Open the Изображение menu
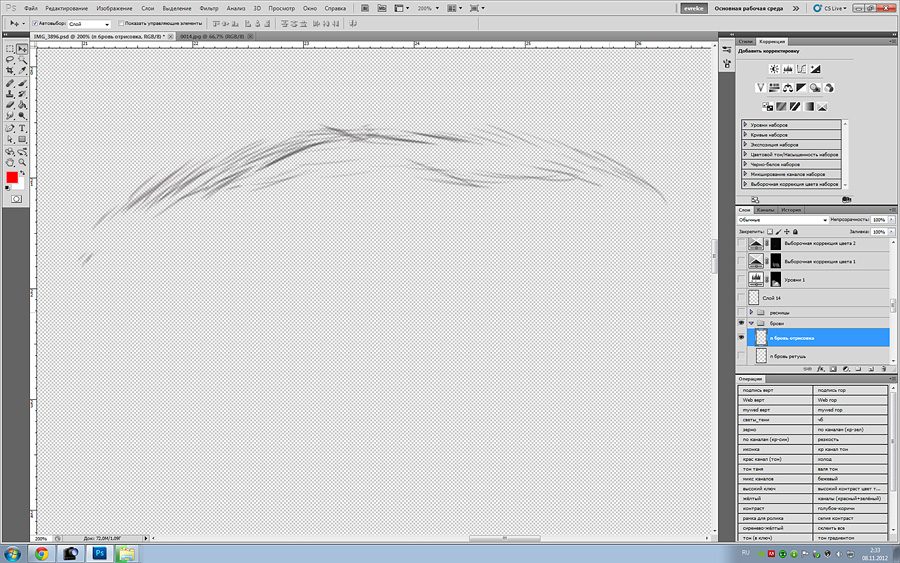Screen dimensions: 900x563 pos(114,9)
